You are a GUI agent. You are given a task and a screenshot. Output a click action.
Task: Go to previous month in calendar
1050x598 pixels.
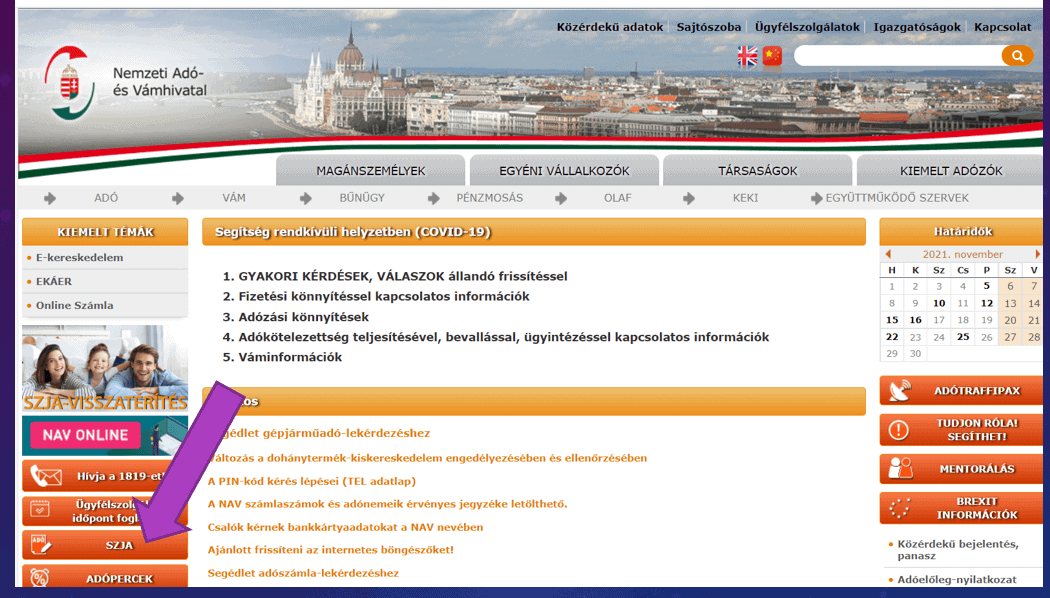[x=888, y=254]
